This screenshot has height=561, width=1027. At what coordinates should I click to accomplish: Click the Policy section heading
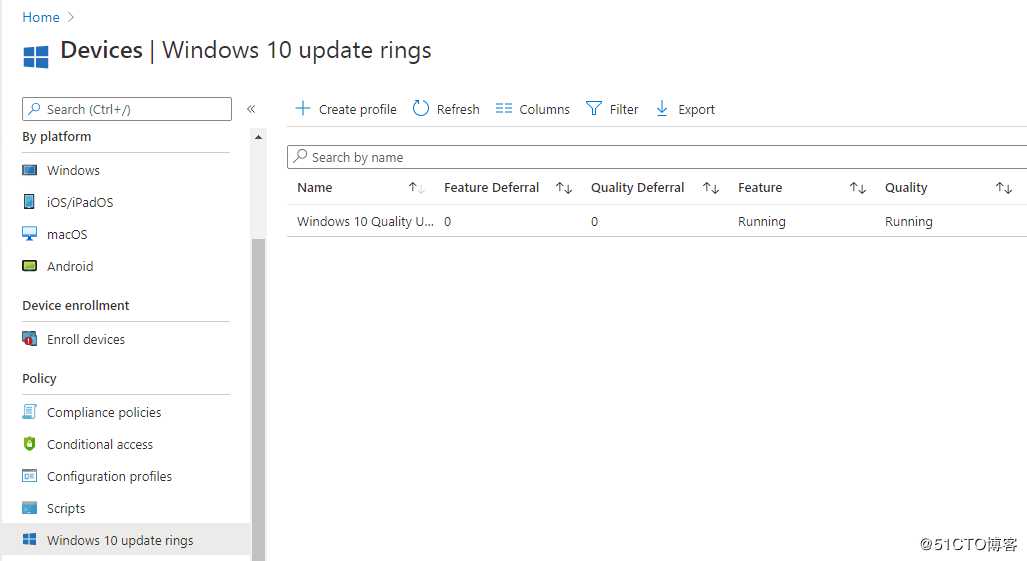(x=39, y=378)
